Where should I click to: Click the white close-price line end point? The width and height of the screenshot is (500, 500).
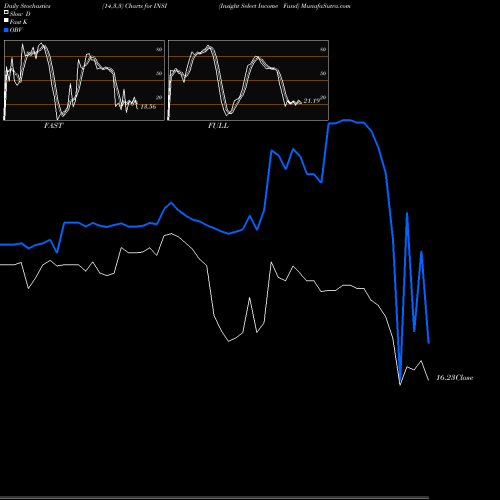(x=429, y=380)
